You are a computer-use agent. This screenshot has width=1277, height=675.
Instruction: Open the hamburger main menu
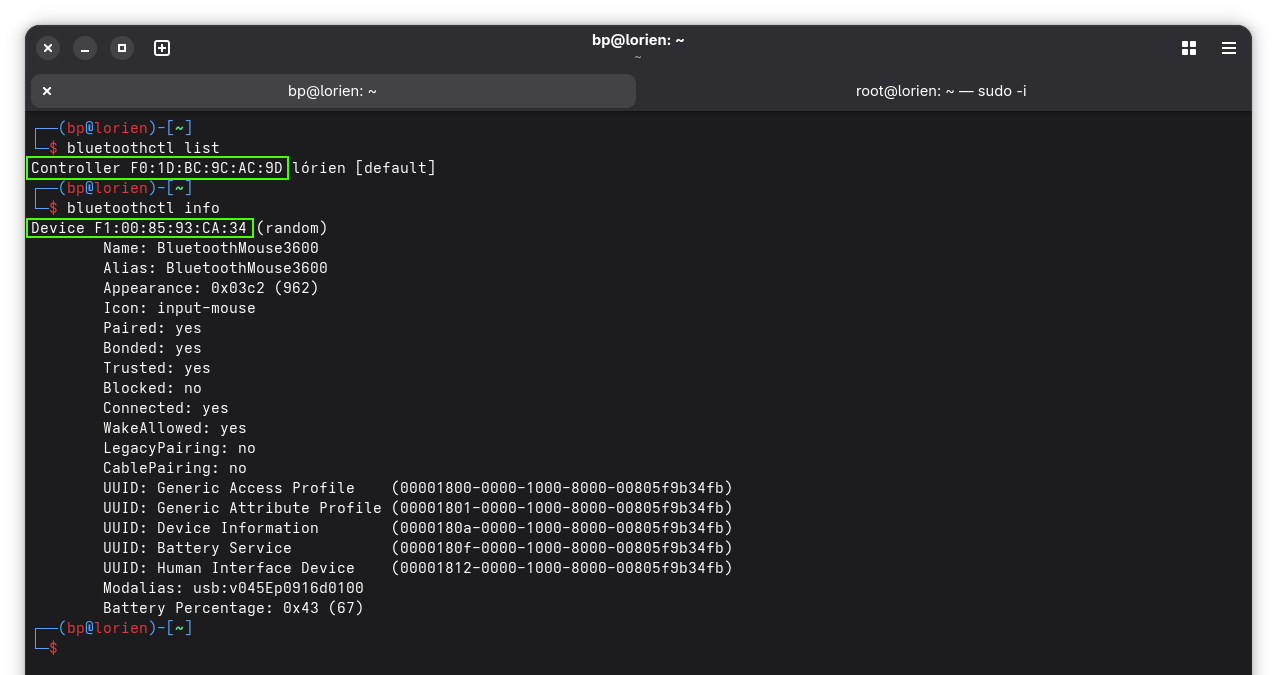pos(1229,48)
